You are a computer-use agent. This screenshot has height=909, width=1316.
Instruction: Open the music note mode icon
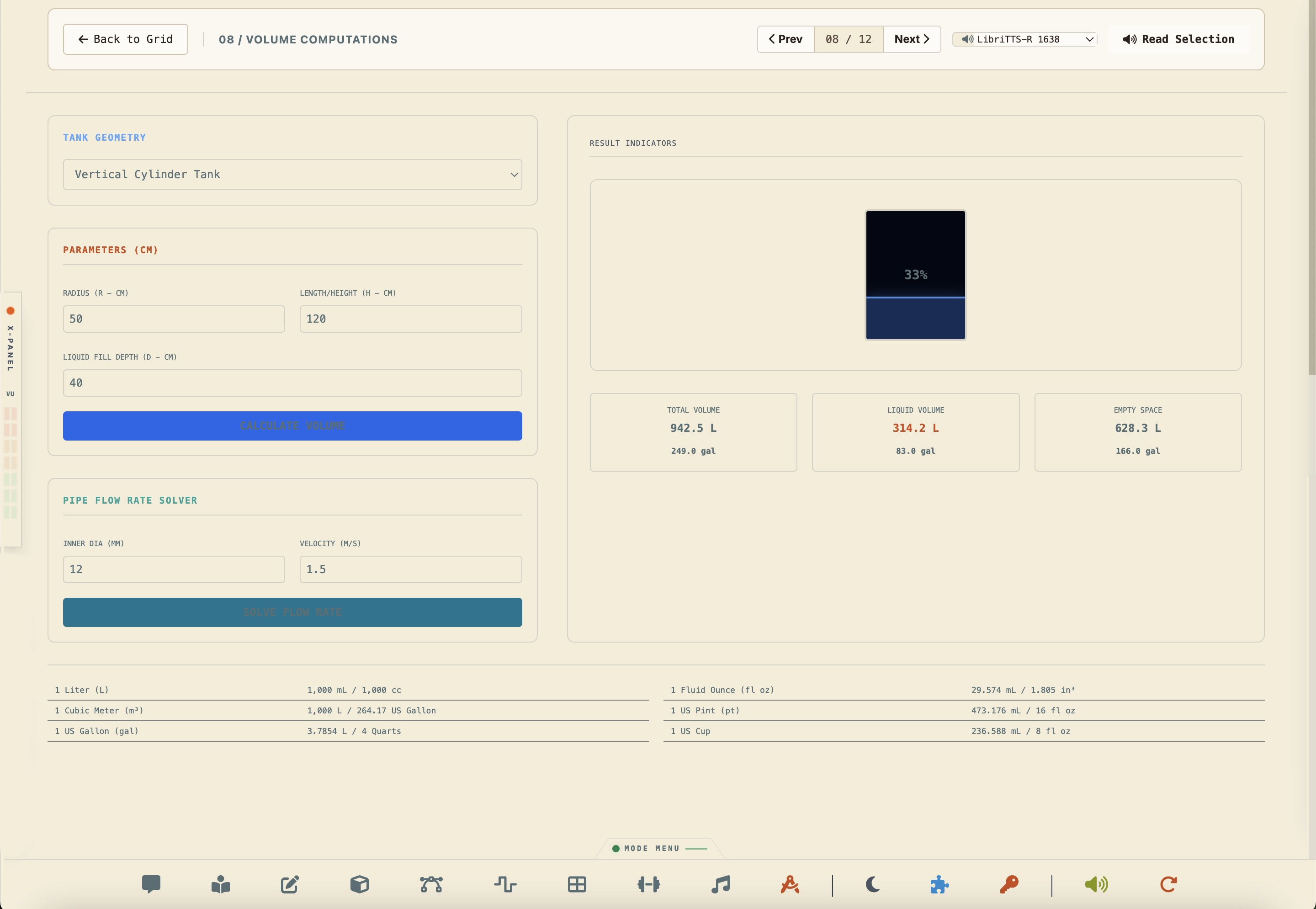720,884
